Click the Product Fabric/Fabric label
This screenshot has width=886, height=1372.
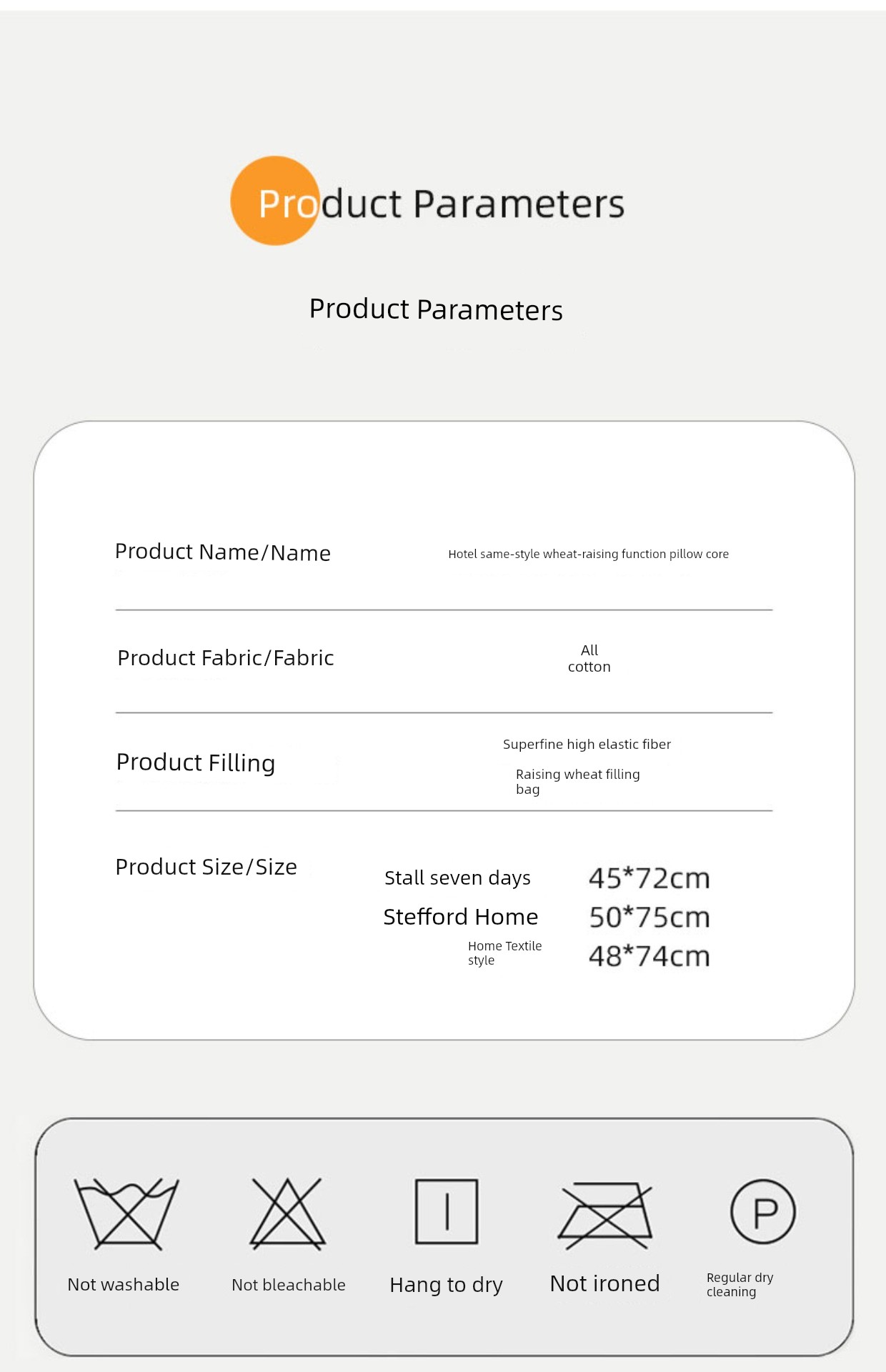[x=226, y=658]
